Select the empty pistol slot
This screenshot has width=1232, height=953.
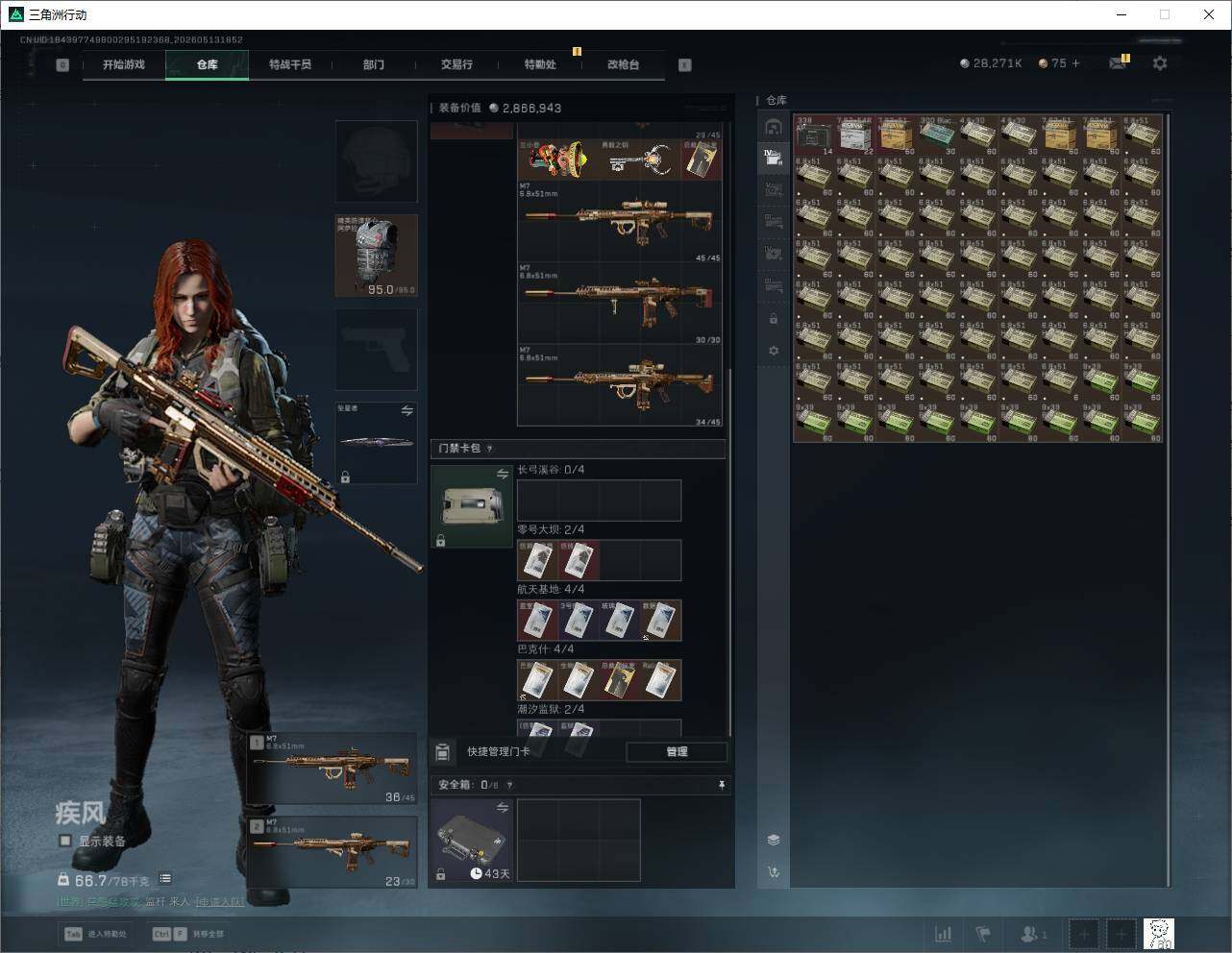coord(376,349)
